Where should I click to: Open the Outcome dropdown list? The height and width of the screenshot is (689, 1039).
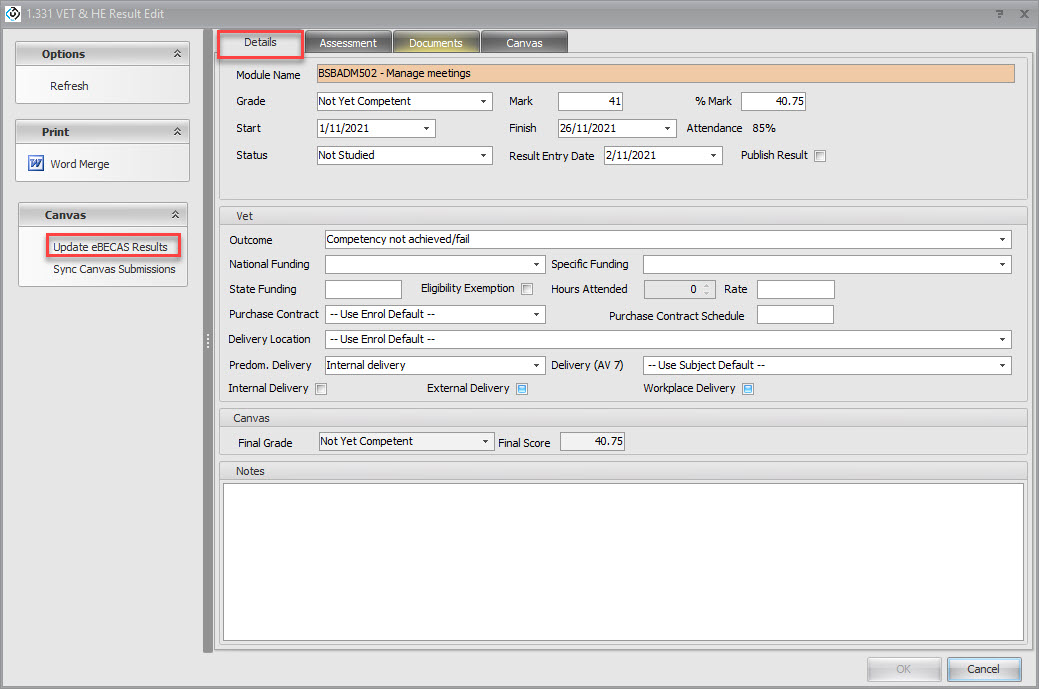tap(1002, 240)
